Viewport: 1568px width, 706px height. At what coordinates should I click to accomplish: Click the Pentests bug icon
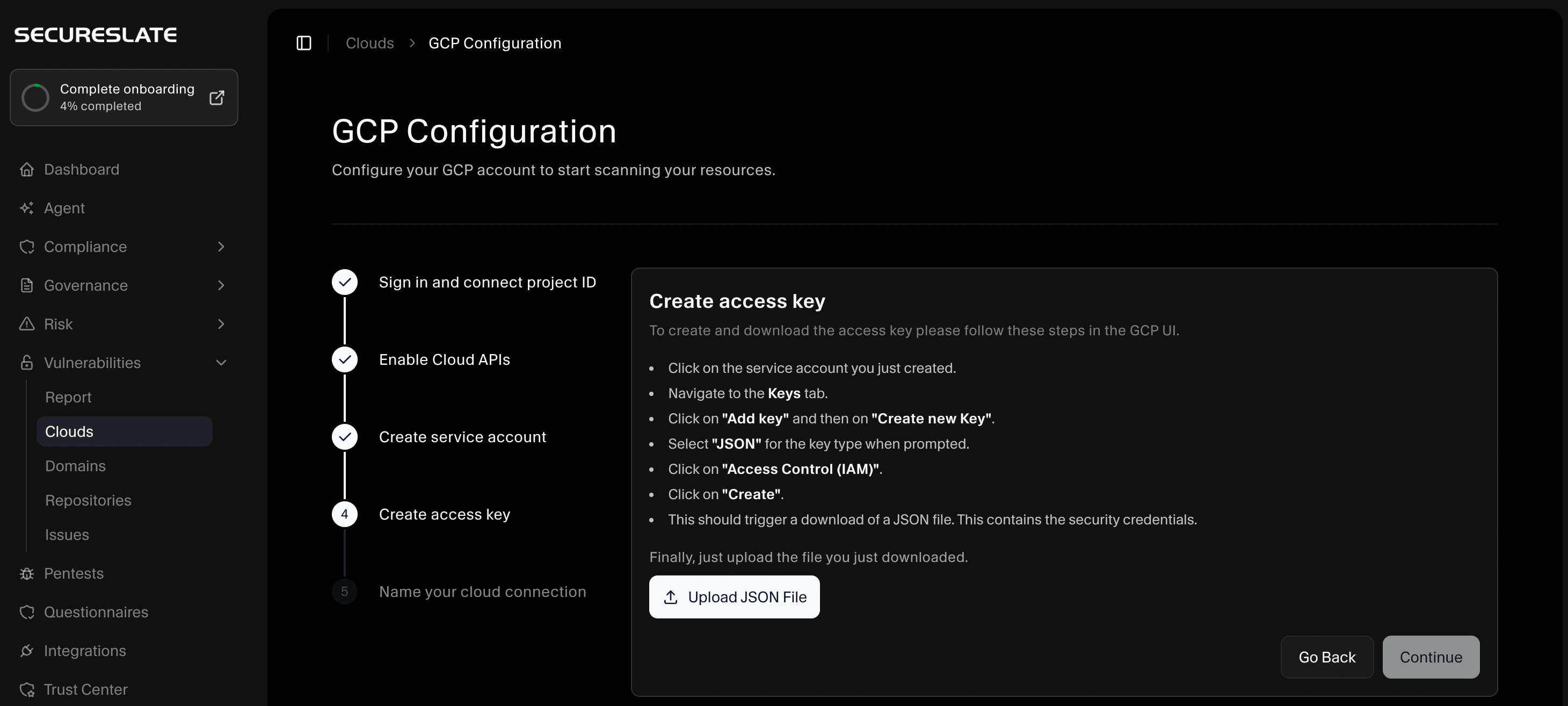pyautogui.click(x=27, y=573)
